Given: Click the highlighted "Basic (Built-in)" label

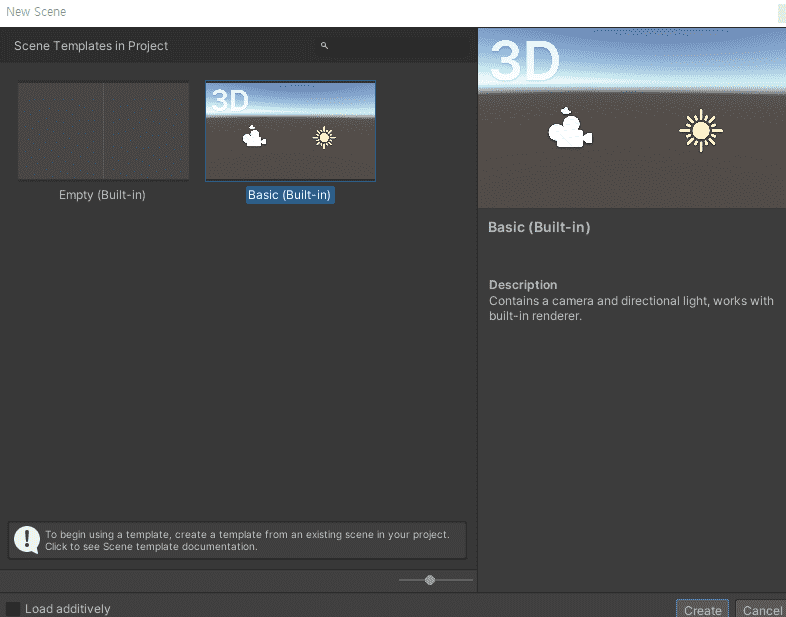Looking at the screenshot, I should [x=290, y=195].
